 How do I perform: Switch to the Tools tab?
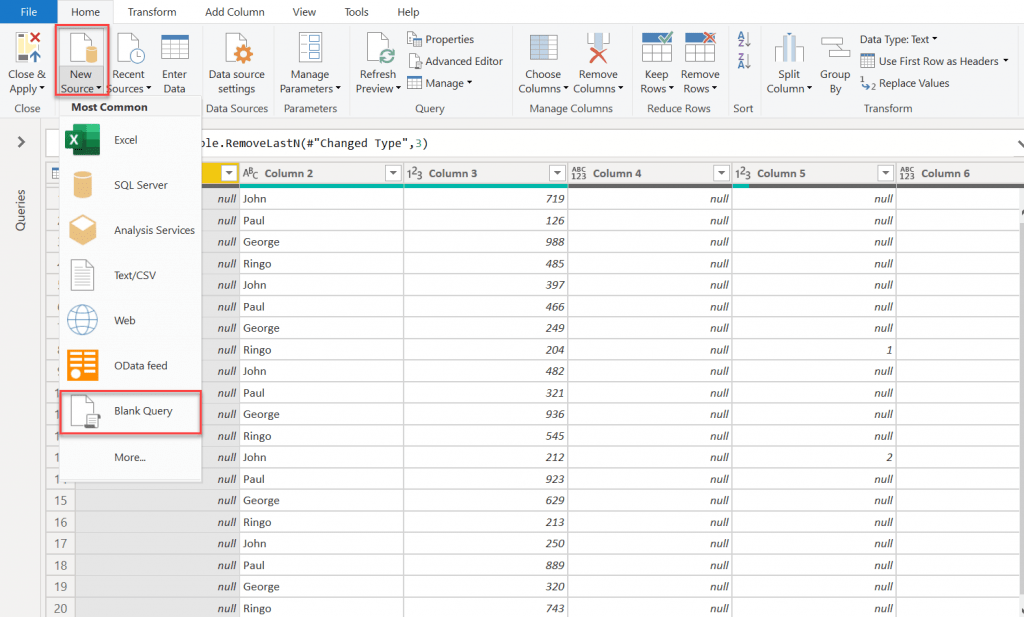[356, 12]
